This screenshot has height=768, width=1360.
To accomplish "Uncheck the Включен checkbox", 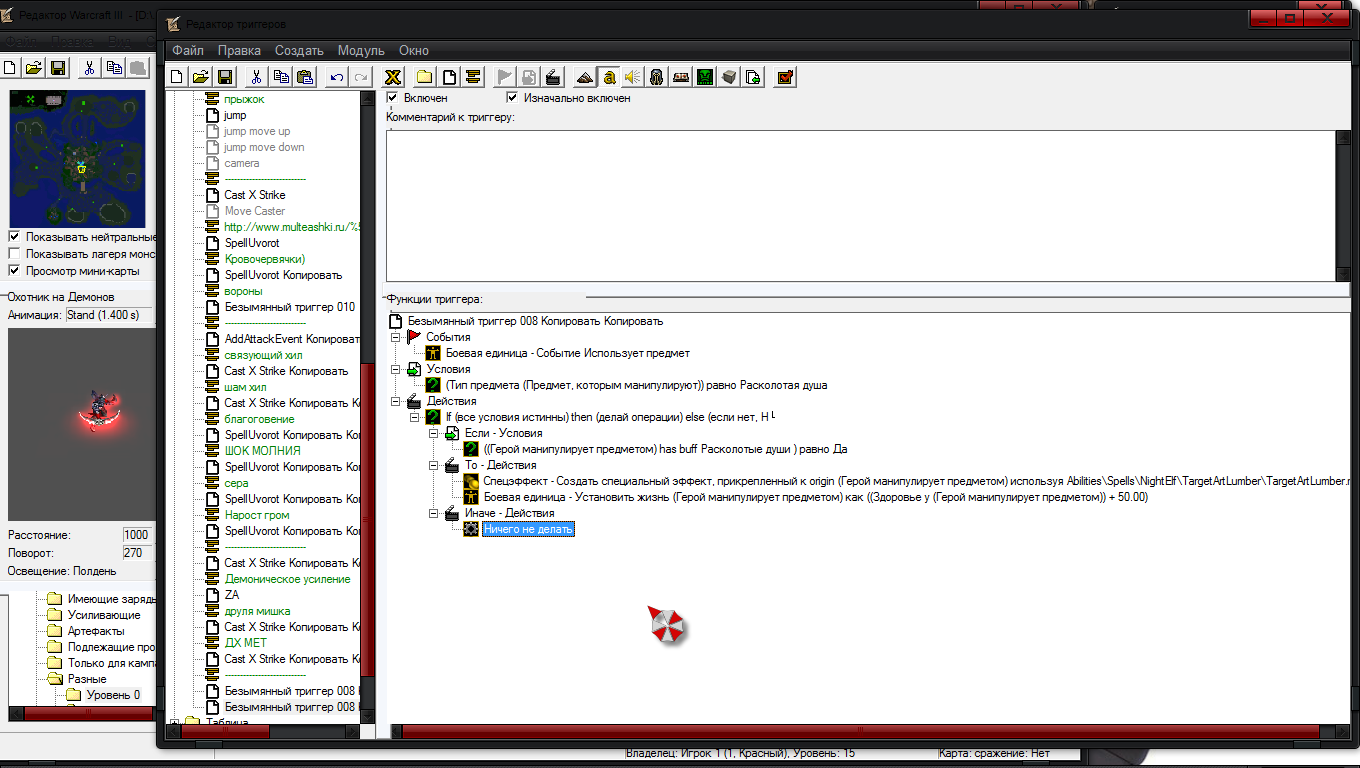I will pos(393,98).
